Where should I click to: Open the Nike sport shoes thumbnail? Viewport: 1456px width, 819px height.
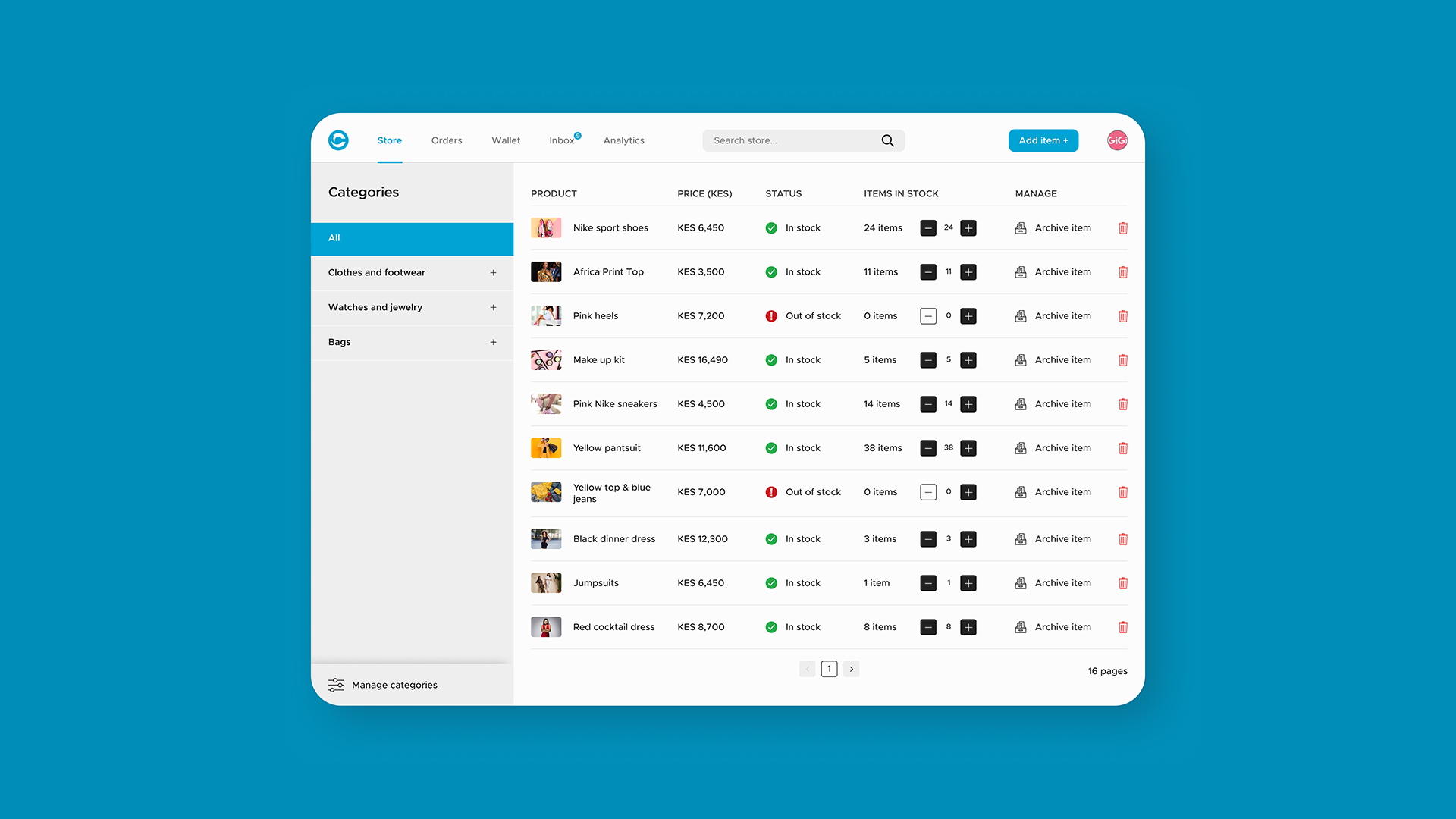[x=546, y=228]
